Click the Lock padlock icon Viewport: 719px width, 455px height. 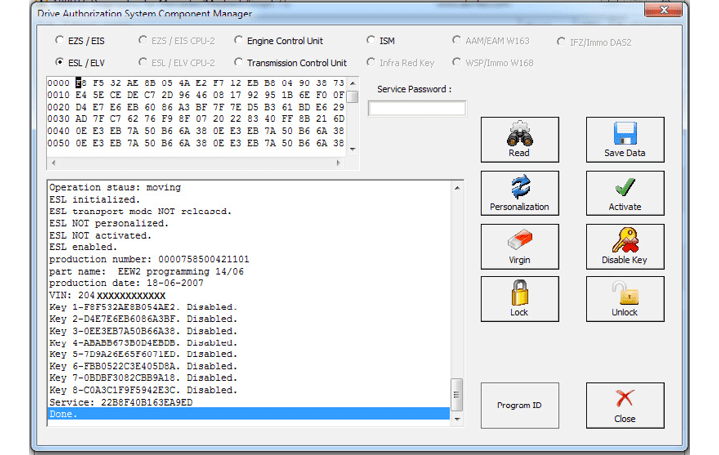click(519, 293)
